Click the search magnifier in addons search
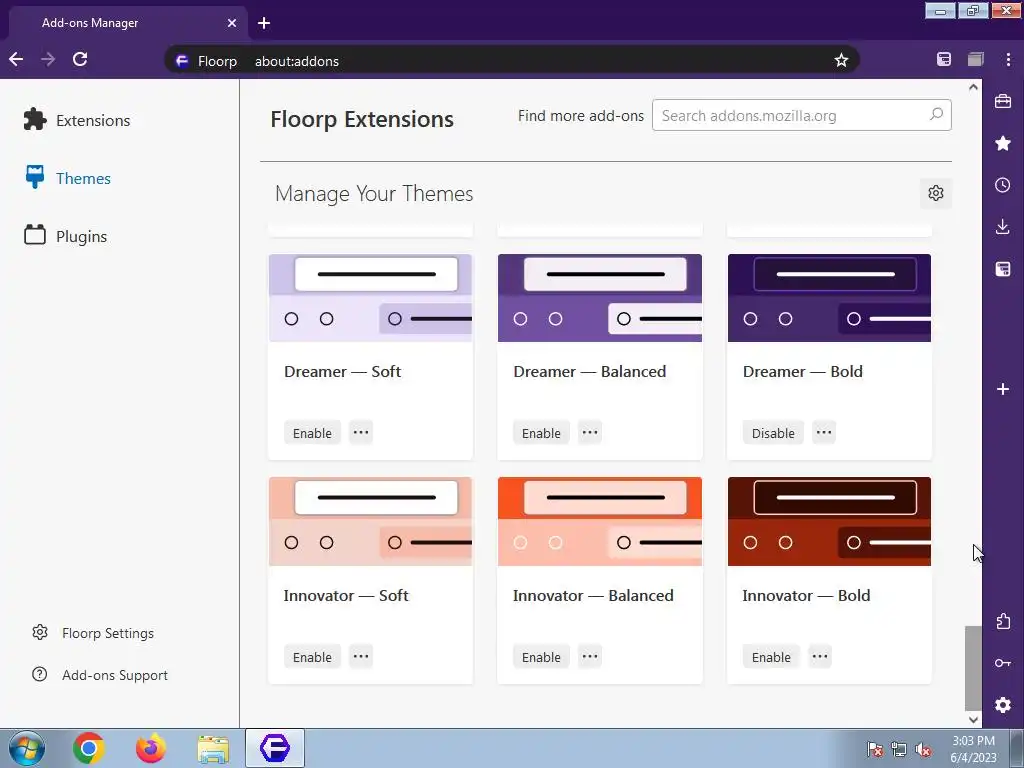Image resolution: width=1024 pixels, height=768 pixels. click(x=936, y=114)
